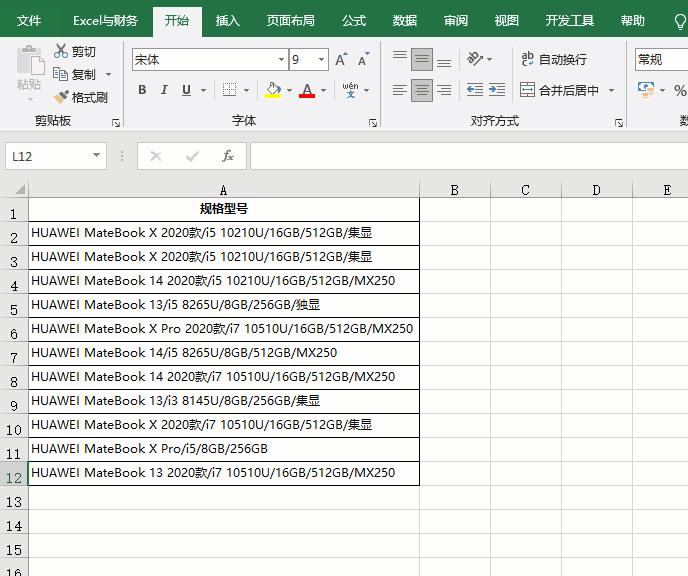
Task: Expand the borders dropdown arrow
Action: (246, 90)
